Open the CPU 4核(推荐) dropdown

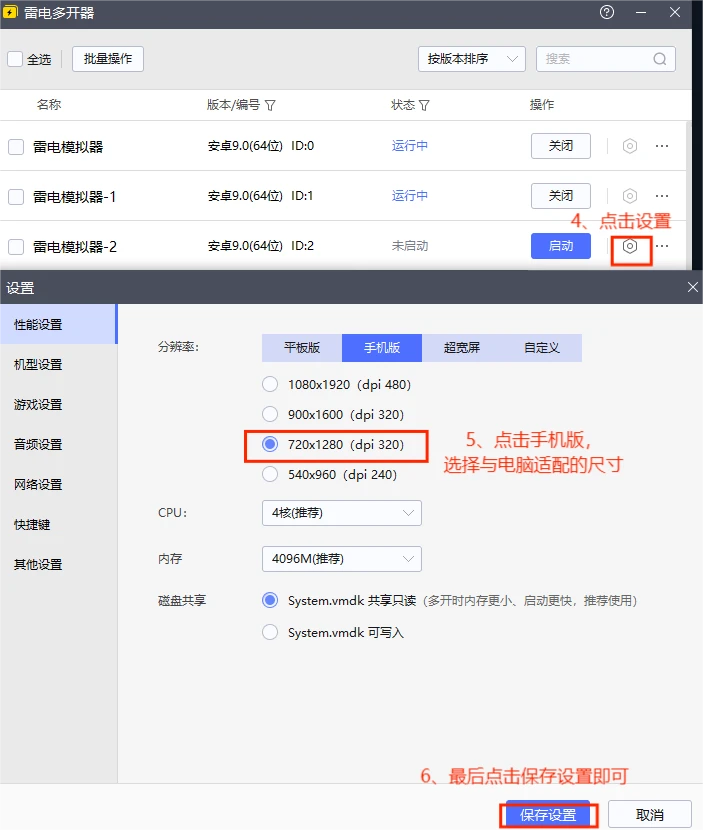coord(341,513)
